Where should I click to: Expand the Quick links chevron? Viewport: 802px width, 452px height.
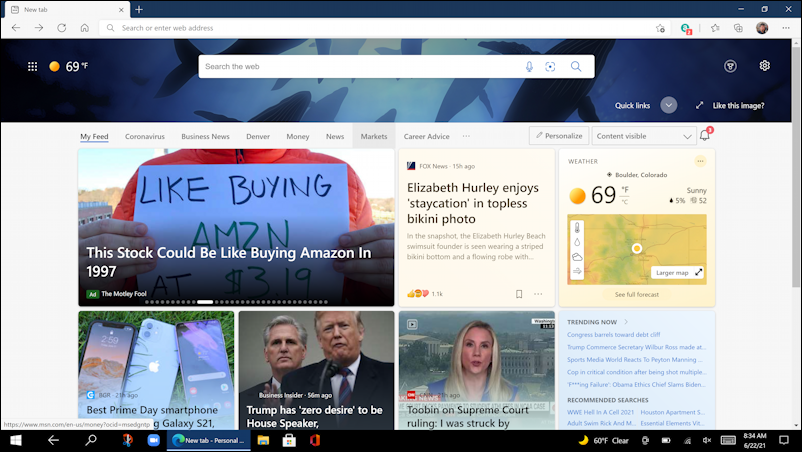[x=669, y=105]
